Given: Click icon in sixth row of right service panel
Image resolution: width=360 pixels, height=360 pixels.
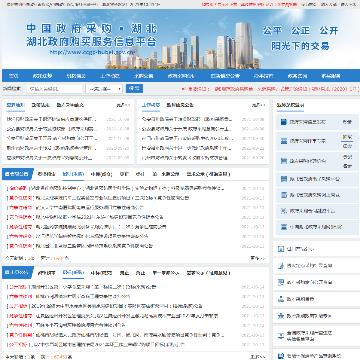Looking at the screenshot, I should tap(284, 211).
